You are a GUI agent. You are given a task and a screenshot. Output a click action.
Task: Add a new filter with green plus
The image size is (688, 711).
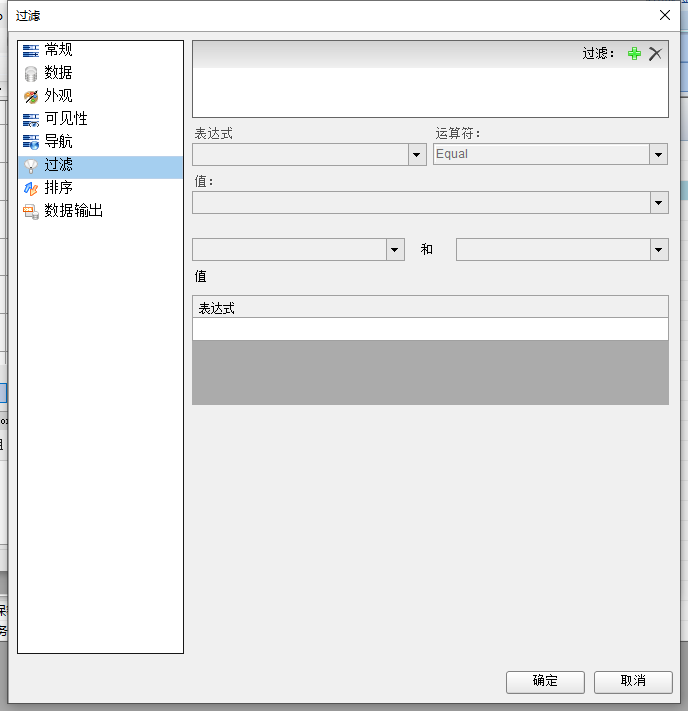[x=634, y=54]
